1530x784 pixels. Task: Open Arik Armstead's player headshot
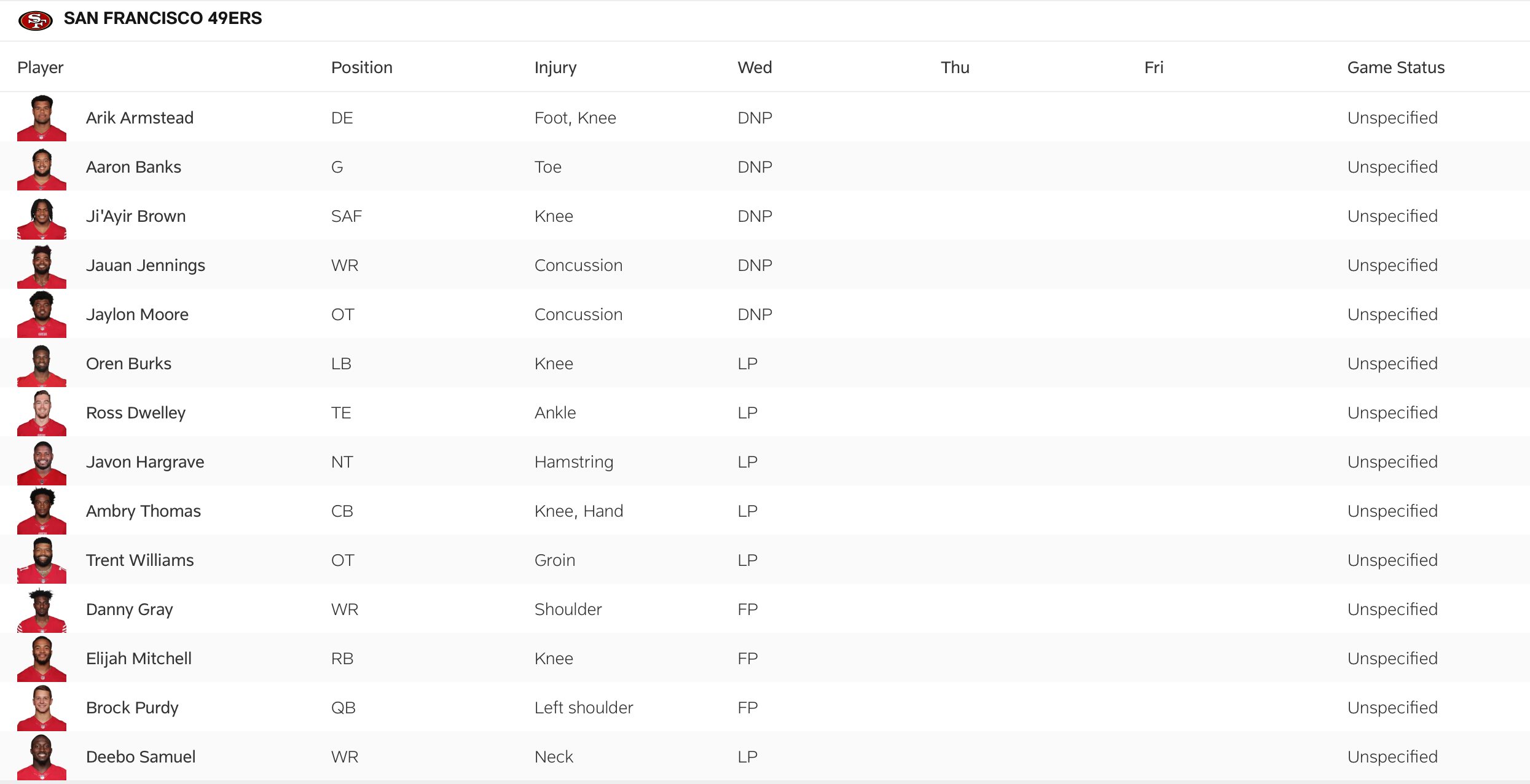click(x=41, y=117)
